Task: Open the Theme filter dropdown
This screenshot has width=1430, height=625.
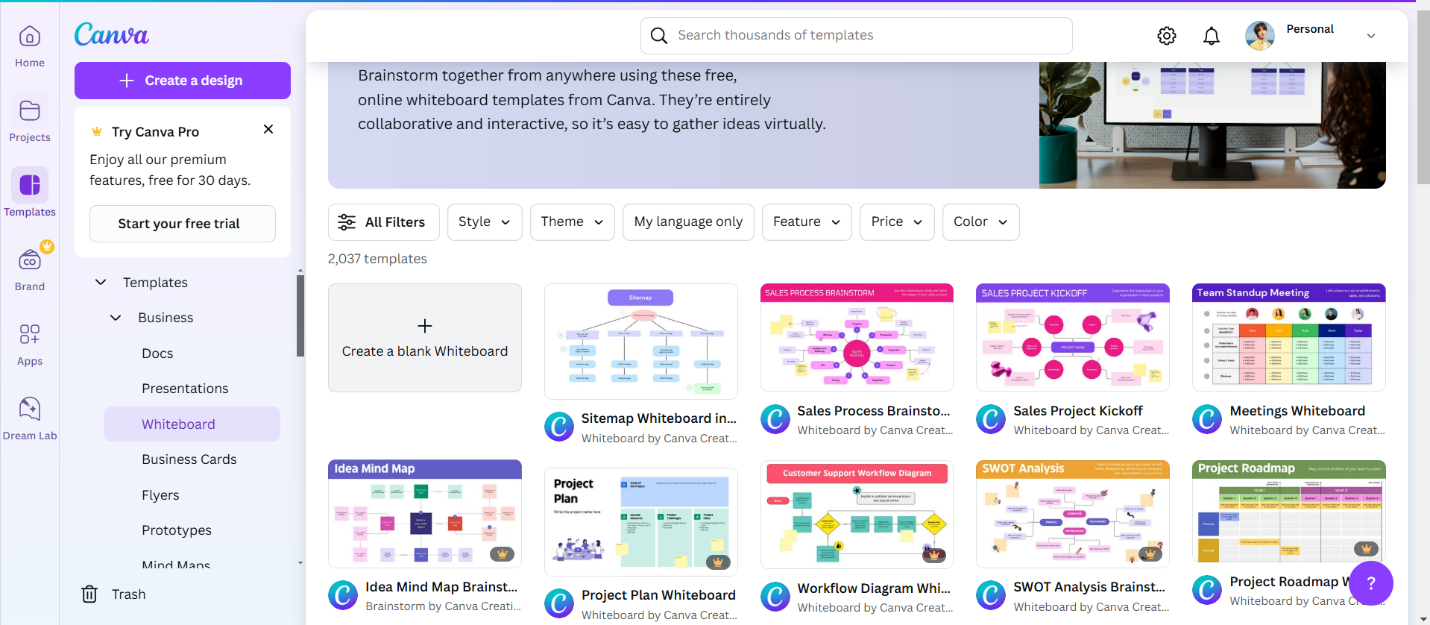Action: tap(572, 222)
